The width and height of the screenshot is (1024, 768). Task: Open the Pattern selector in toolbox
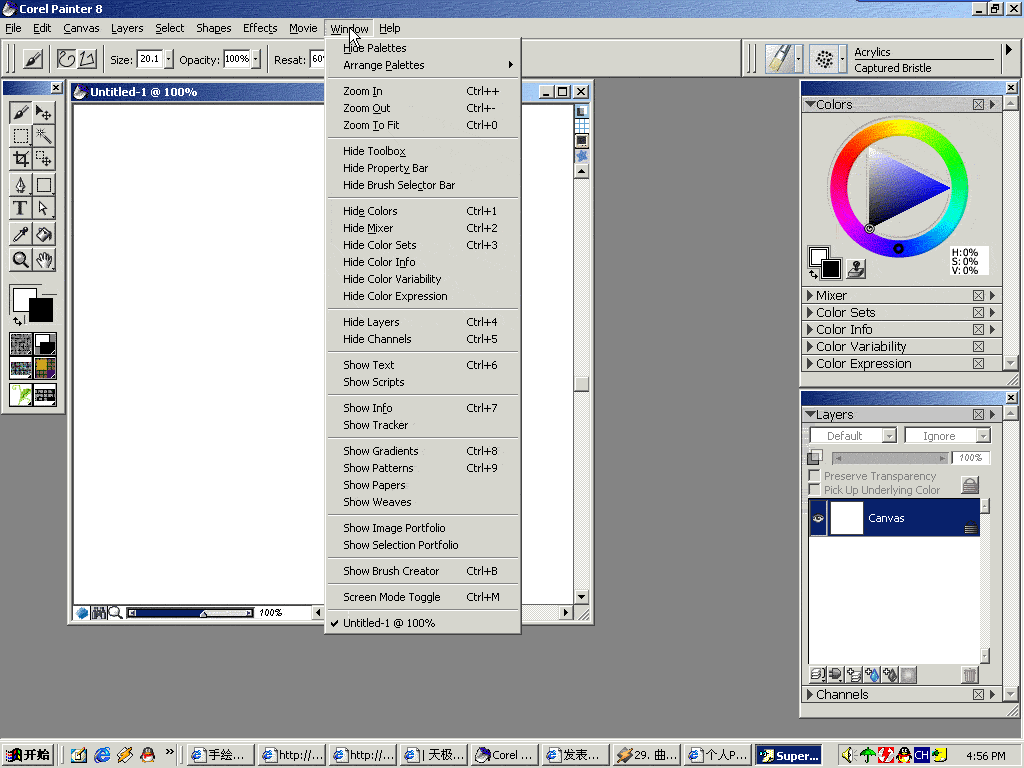21,368
